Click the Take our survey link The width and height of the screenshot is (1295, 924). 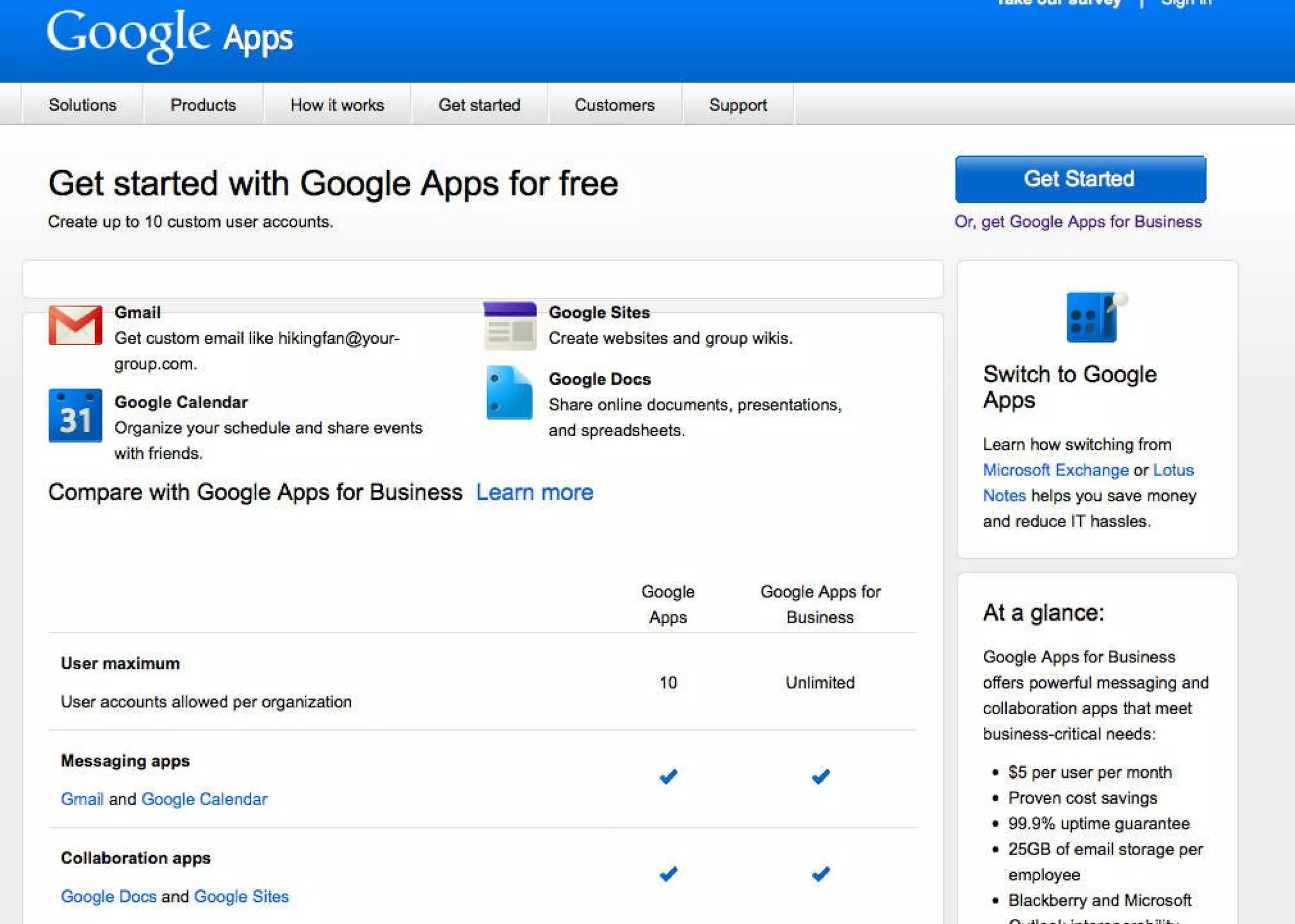point(1059,3)
